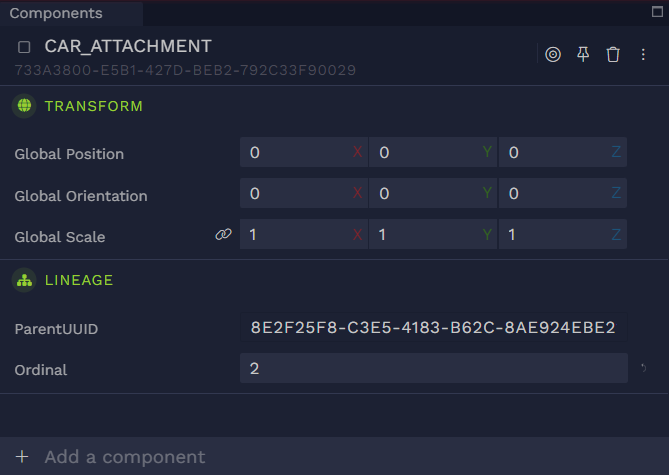
Task: Collapse the LINEAGE section
Action: tap(79, 282)
